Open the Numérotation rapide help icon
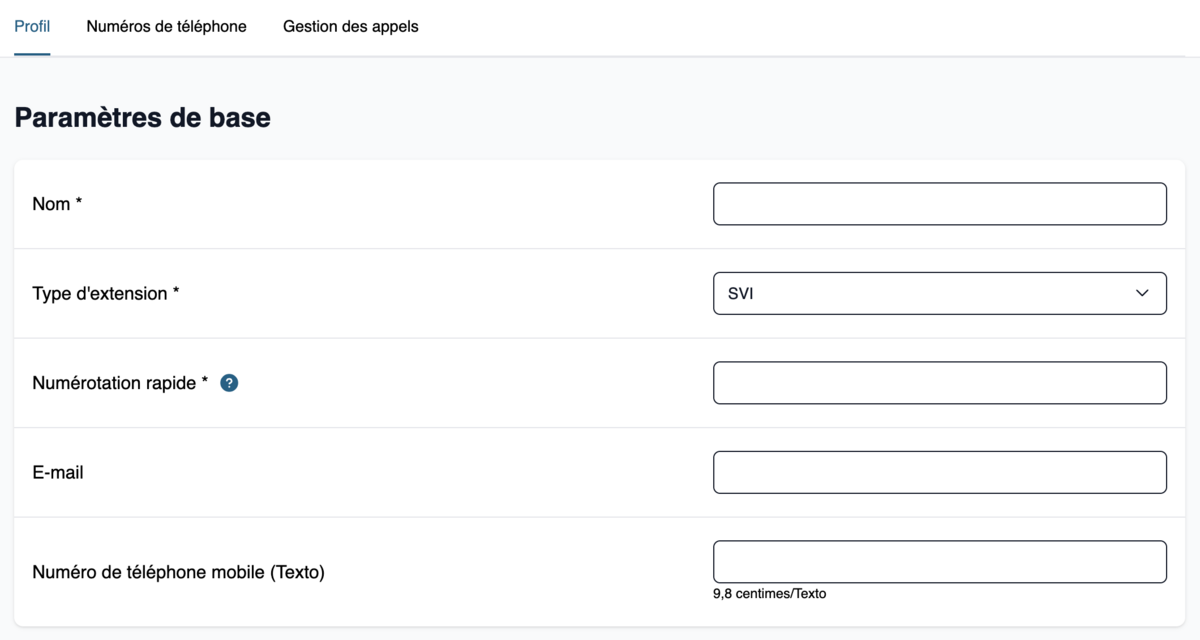The width and height of the screenshot is (1200, 640). click(x=229, y=383)
